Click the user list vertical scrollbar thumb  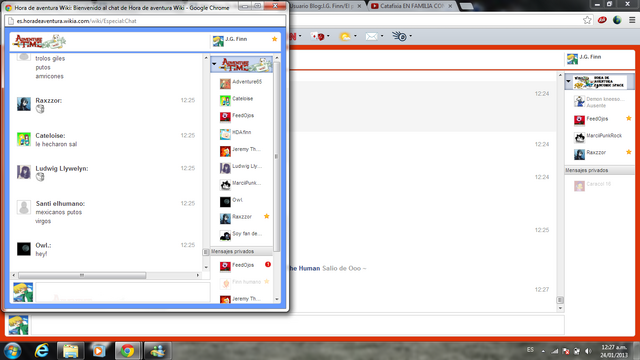[277, 156]
